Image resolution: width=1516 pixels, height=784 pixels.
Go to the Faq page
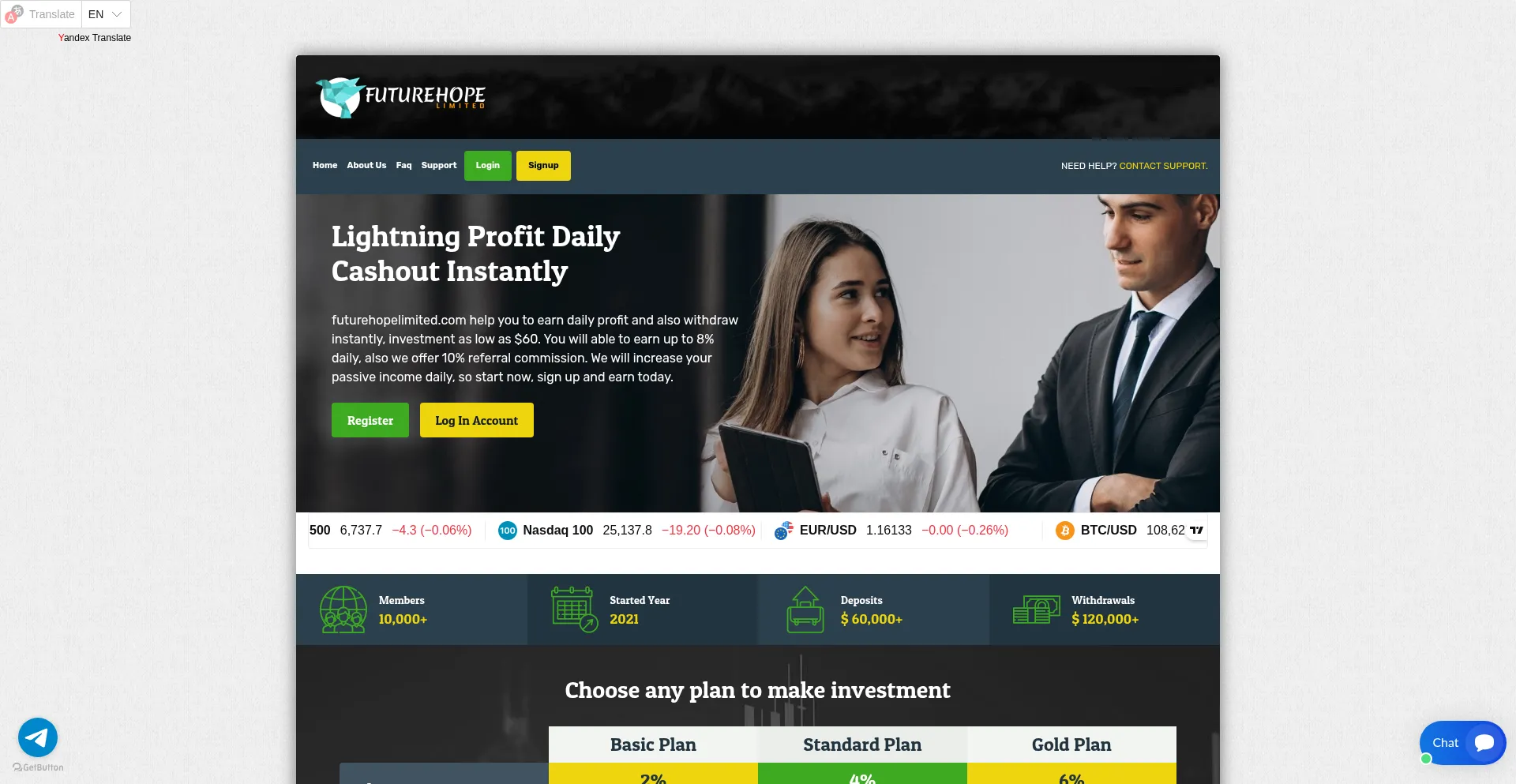(x=403, y=166)
